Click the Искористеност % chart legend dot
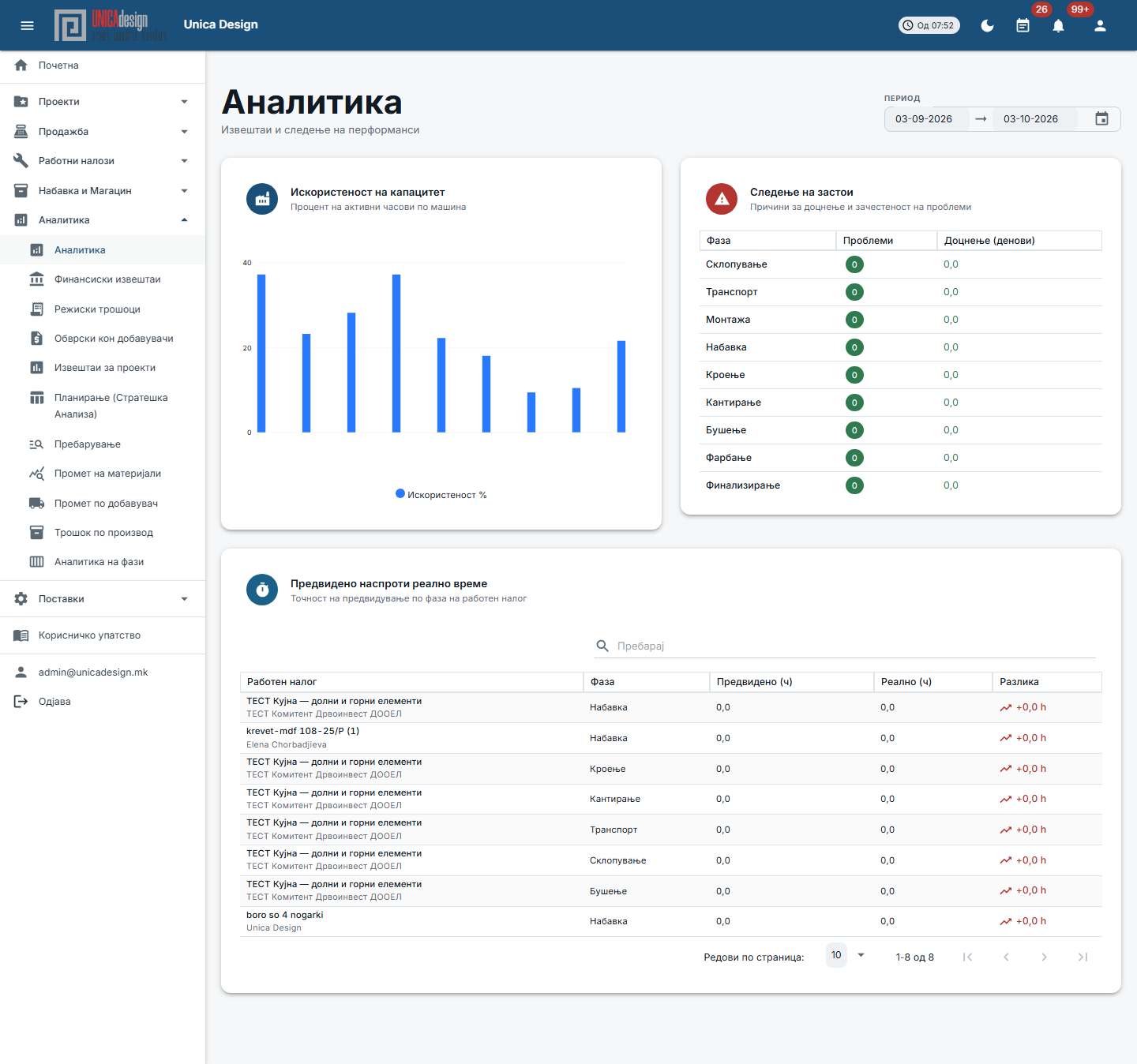Screen dimensions: 1137x1064 click(400, 494)
